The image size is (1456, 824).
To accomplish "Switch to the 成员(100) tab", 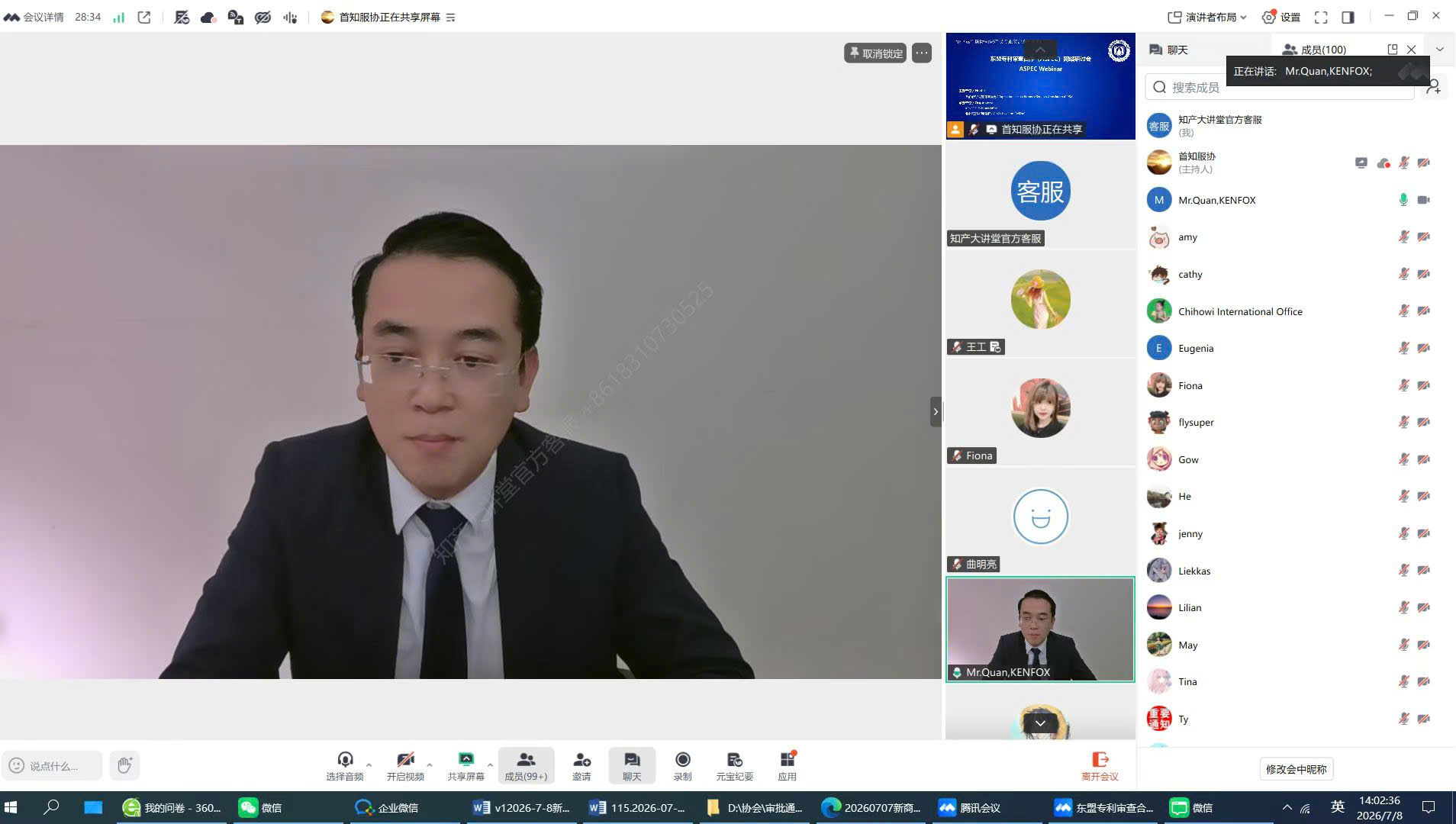I will [1314, 50].
